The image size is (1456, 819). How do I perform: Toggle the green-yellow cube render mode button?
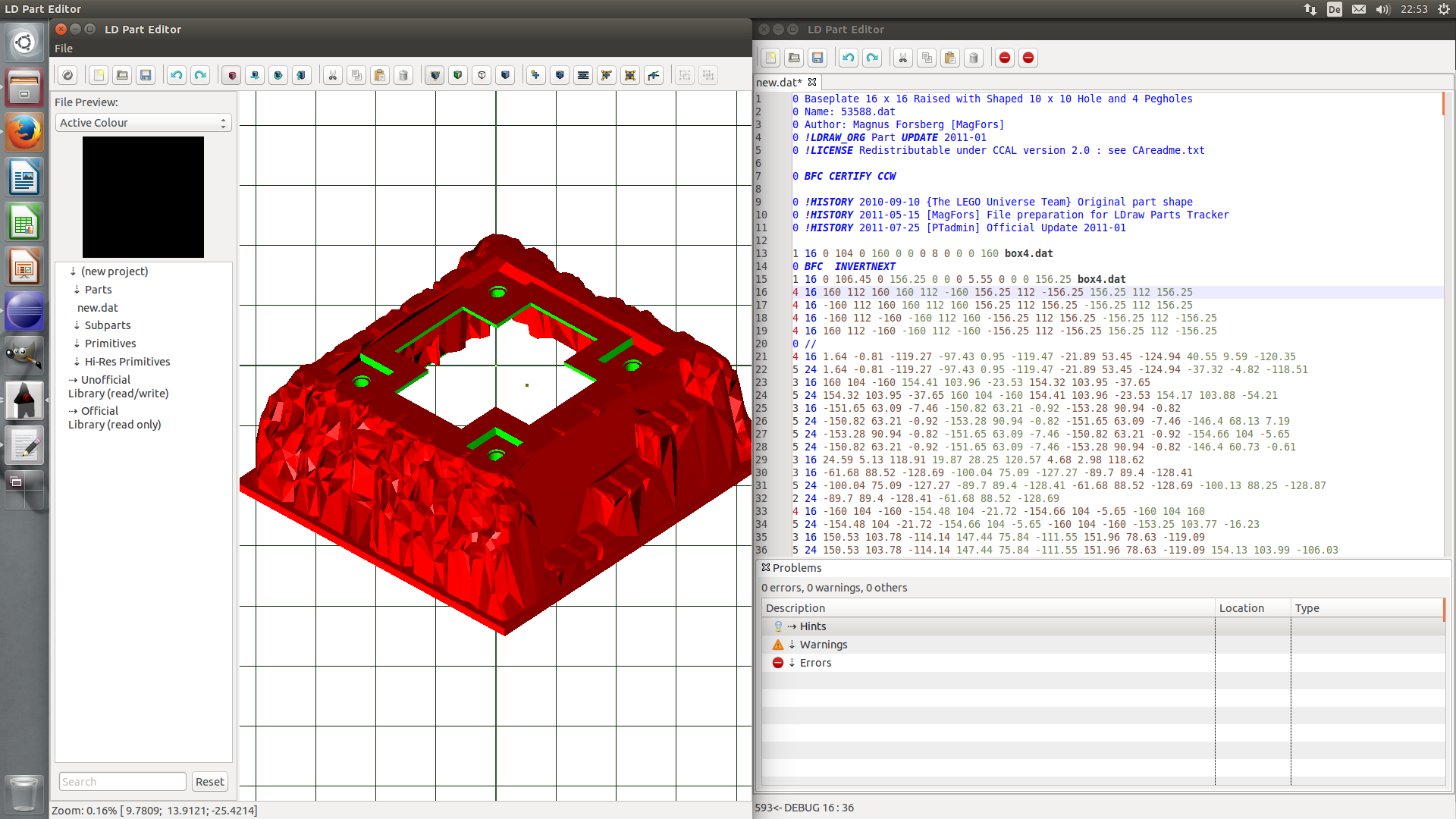pos(458,75)
